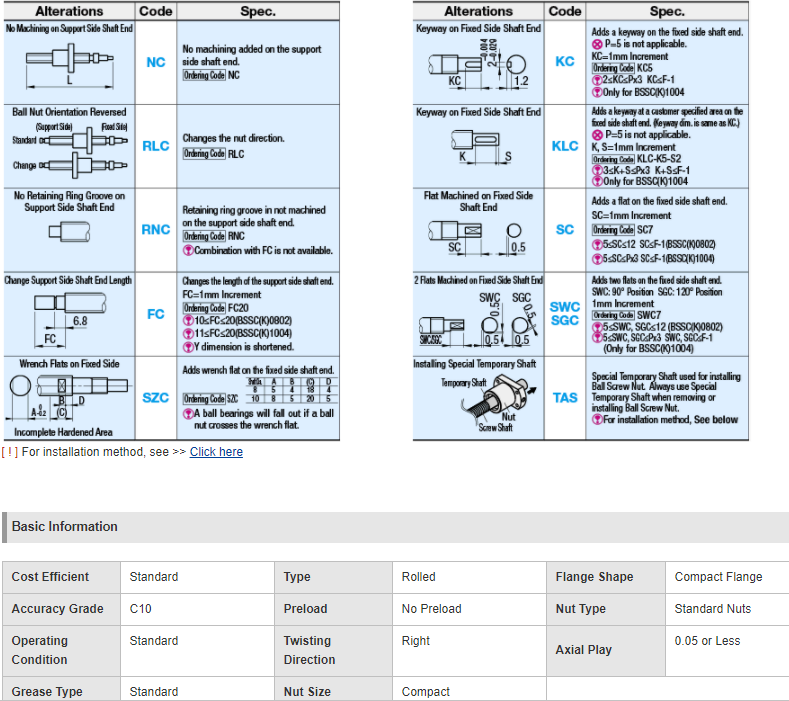
Task: Click the Ball Nut Orientation Reversed diagram
Action: [69, 150]
